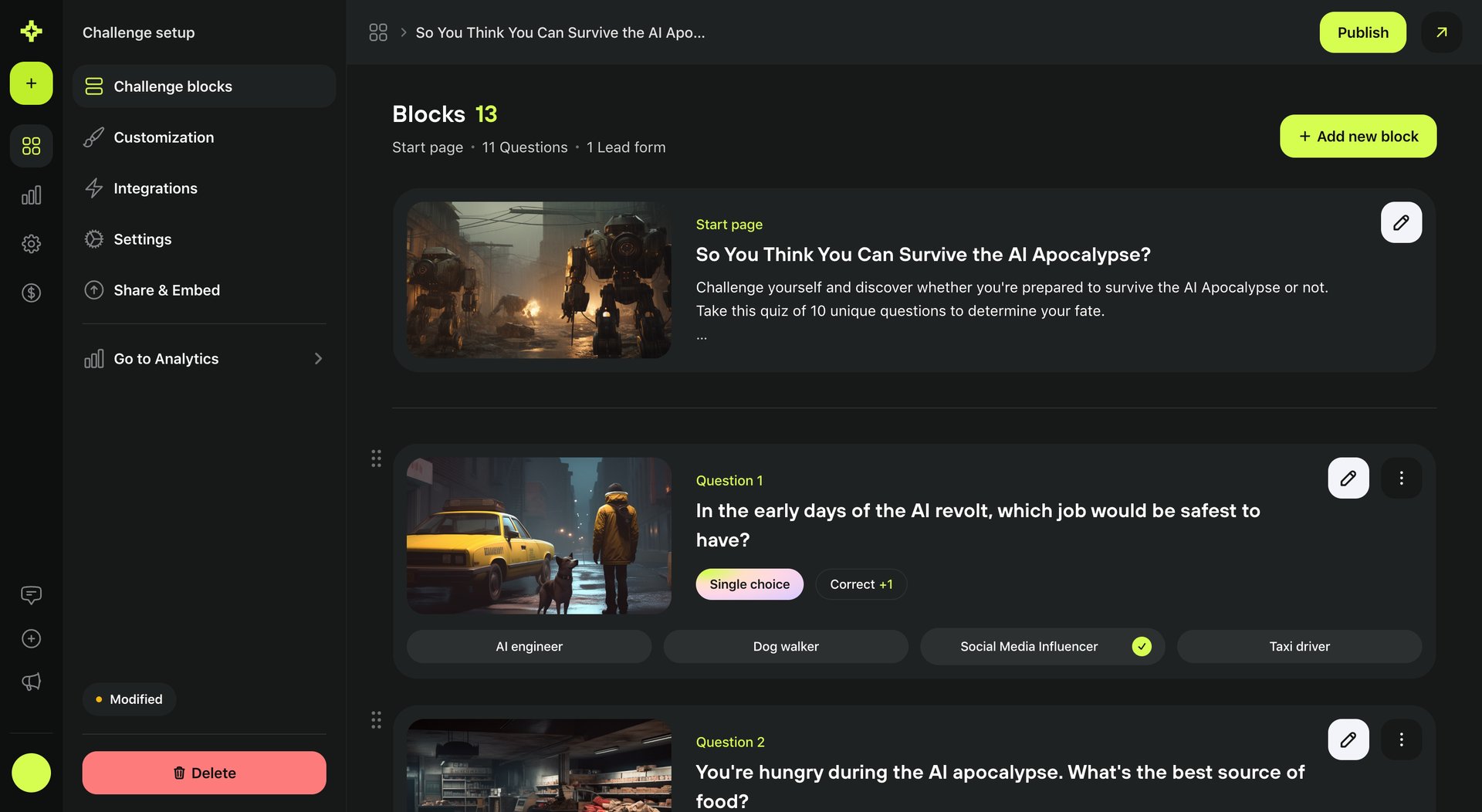Publish the challenge
1482x812 pixels.
pyautogui.click(x=1362, y=32)
